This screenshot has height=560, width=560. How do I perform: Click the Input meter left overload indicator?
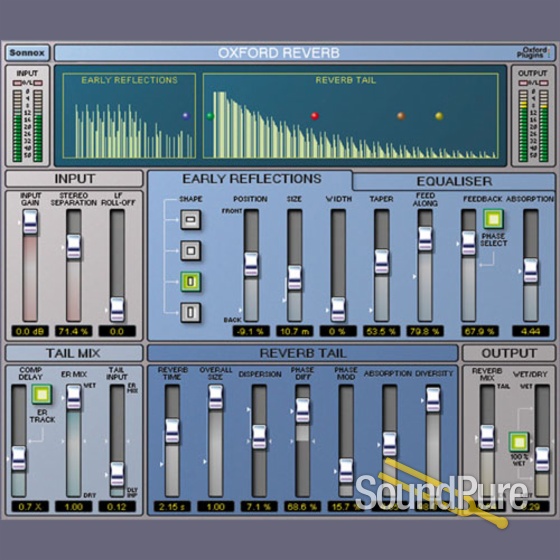(17, 83)
